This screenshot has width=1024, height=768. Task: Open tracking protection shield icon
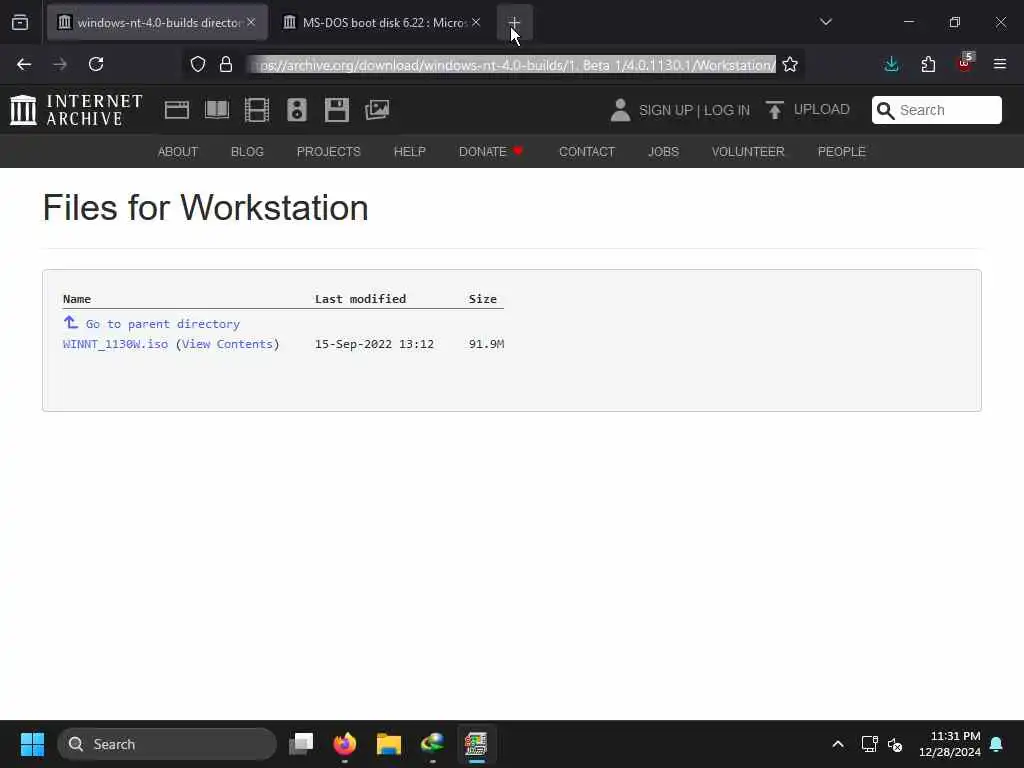198,64
